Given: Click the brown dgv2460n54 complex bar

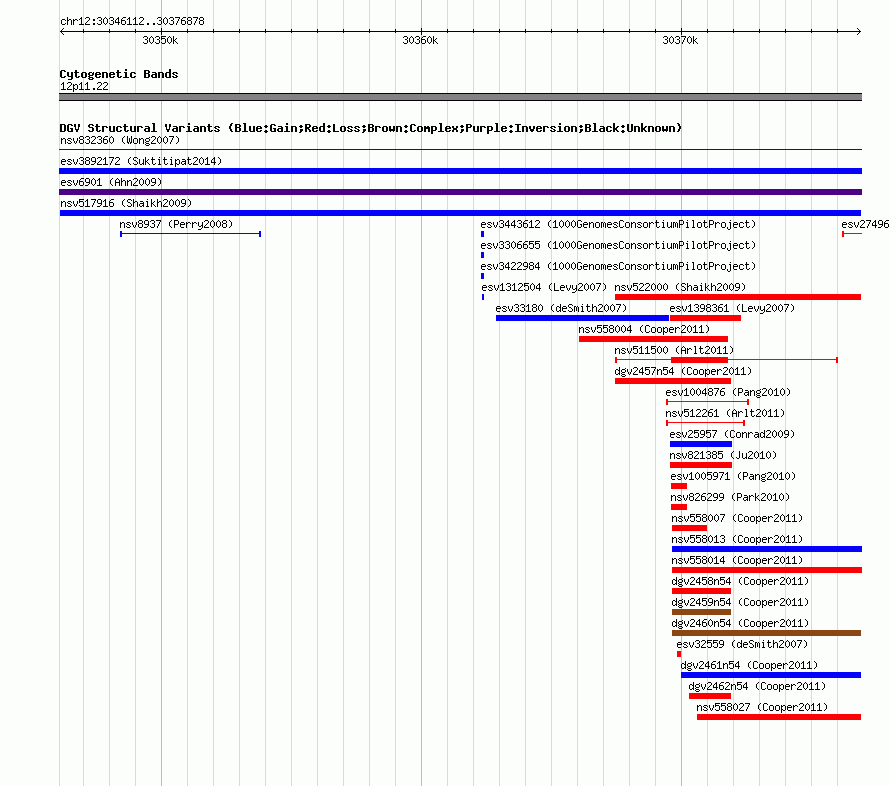Looking at the screenshot, I should coord(766,633).
